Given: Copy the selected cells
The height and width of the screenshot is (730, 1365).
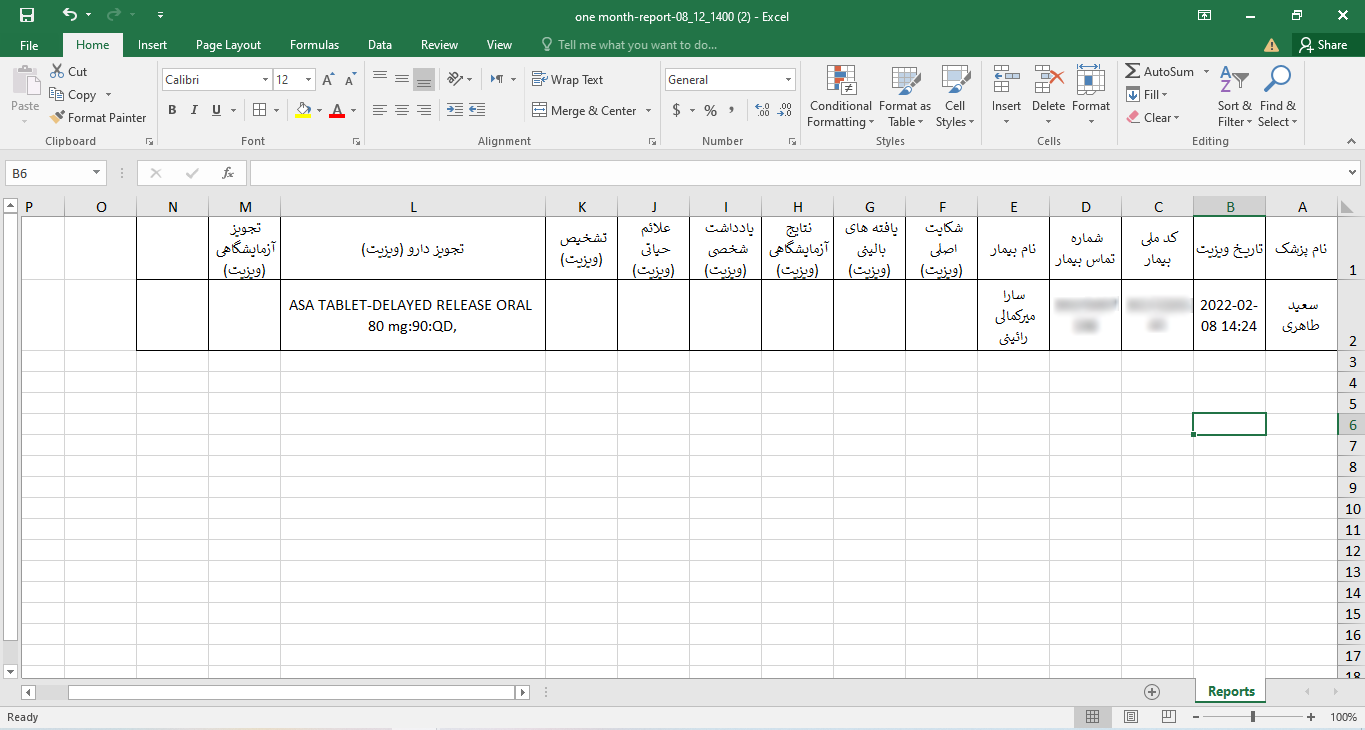Looking at the screenshot, I should 73,95.
